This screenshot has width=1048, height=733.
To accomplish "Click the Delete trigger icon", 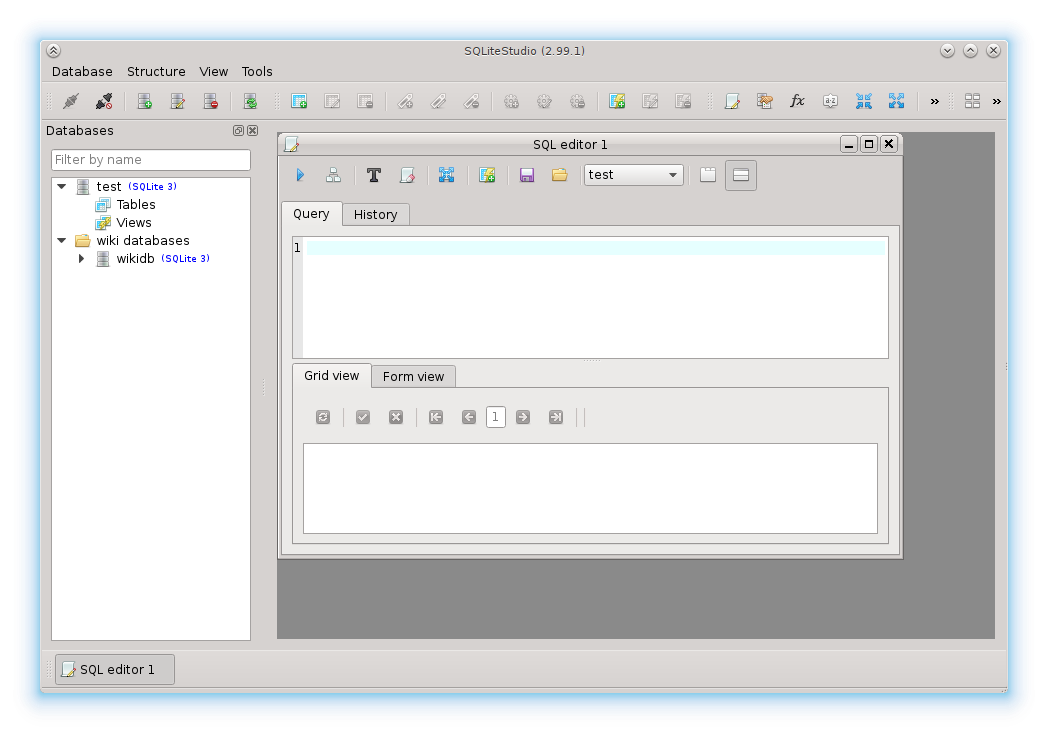I will pyautogui.click(x=577, y=102).
